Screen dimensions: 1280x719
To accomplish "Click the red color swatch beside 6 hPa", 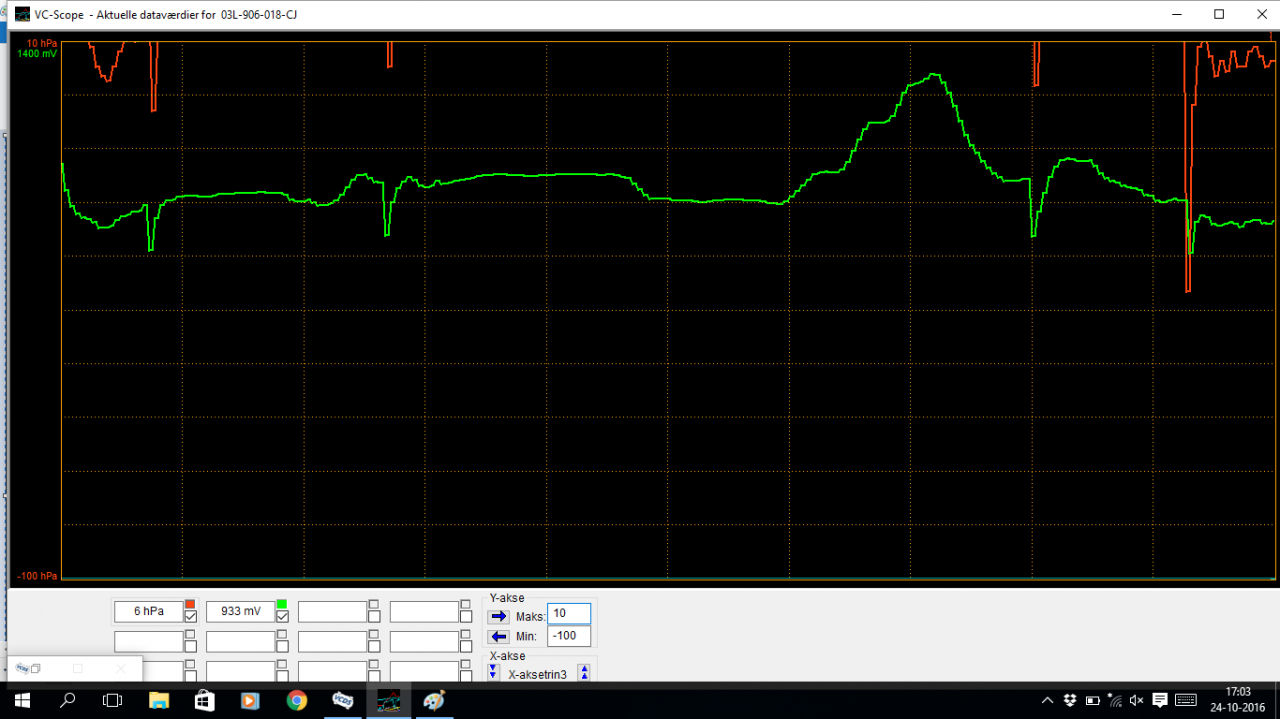I will coord(190,603).
